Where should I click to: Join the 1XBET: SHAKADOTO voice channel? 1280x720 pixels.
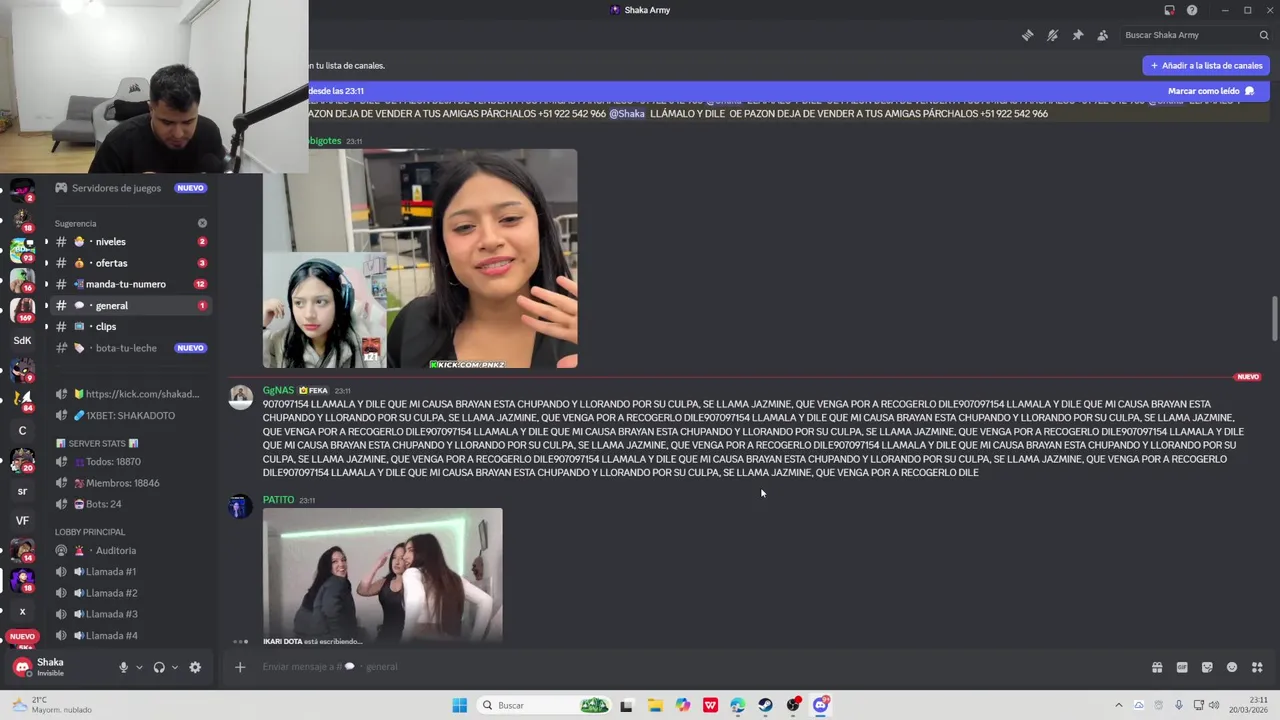[x=129, y=415]
